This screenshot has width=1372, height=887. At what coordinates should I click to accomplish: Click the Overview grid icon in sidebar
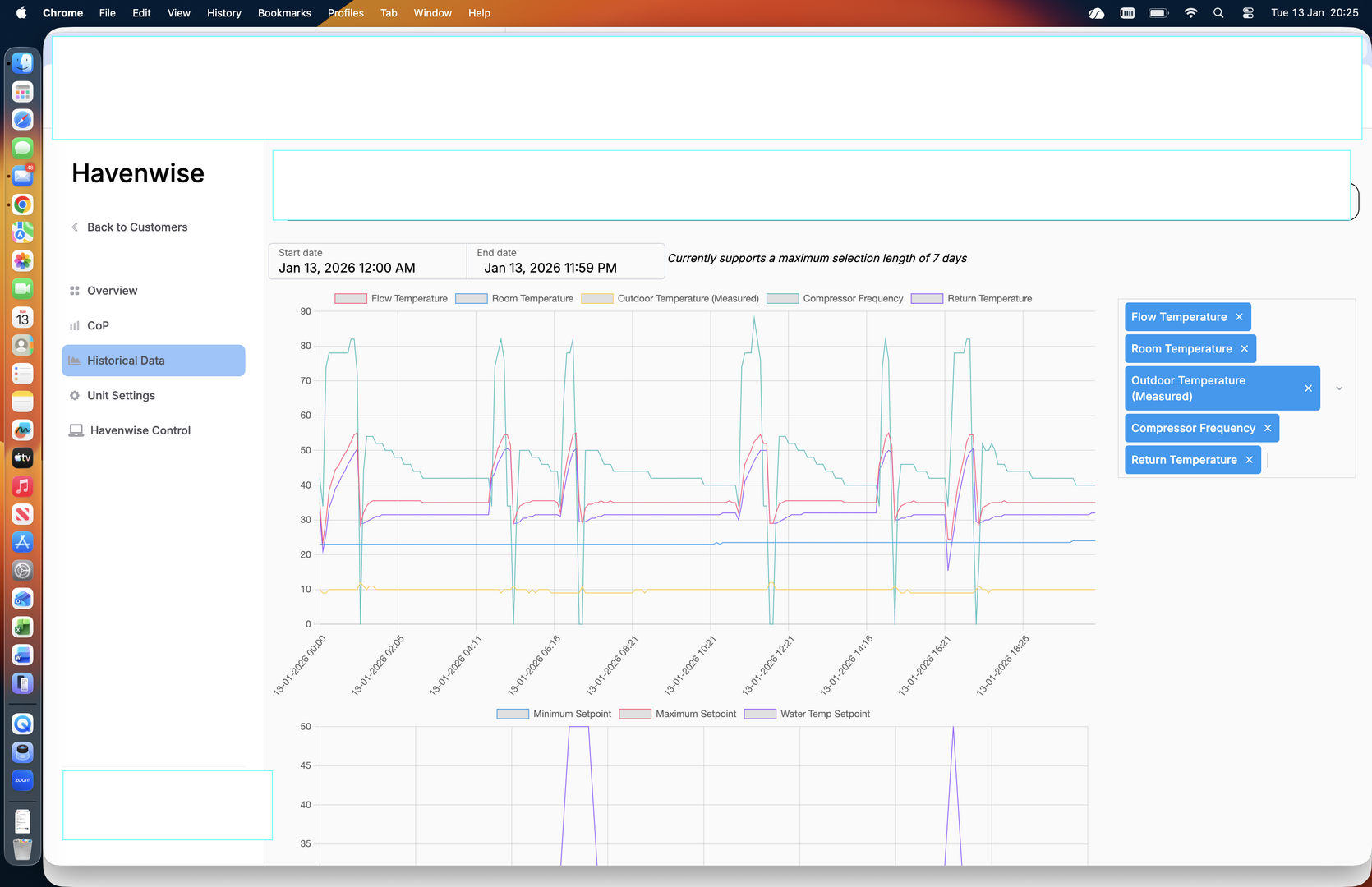click(x=75, y=291)
